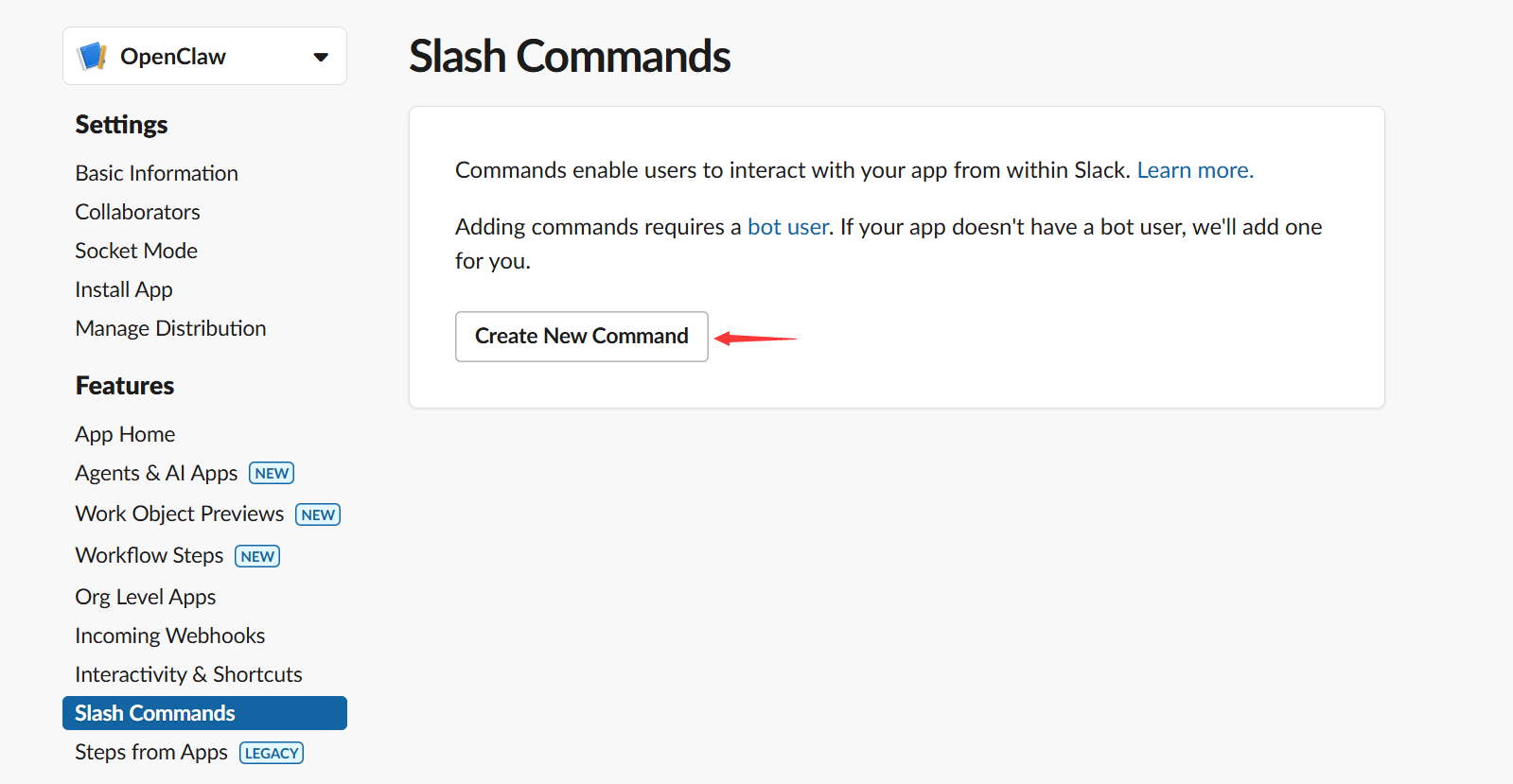Follow the Learn more link
Image resolution: width=1513 pixels, height=784 pixels.
click(1195, 170)
